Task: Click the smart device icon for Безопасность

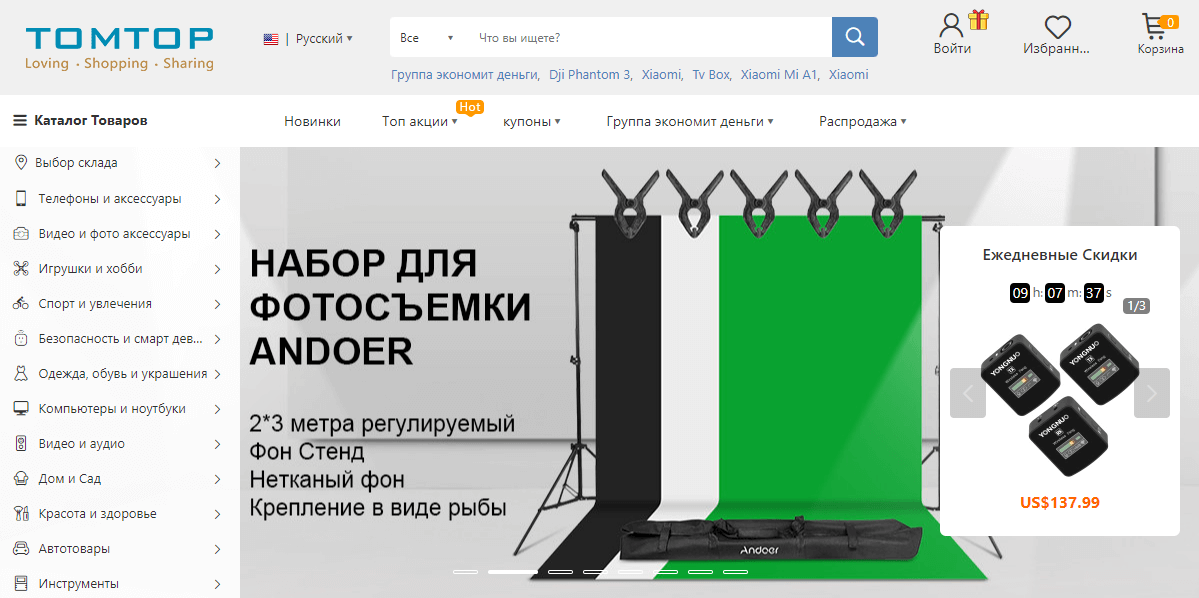Action: click(21, 339)
